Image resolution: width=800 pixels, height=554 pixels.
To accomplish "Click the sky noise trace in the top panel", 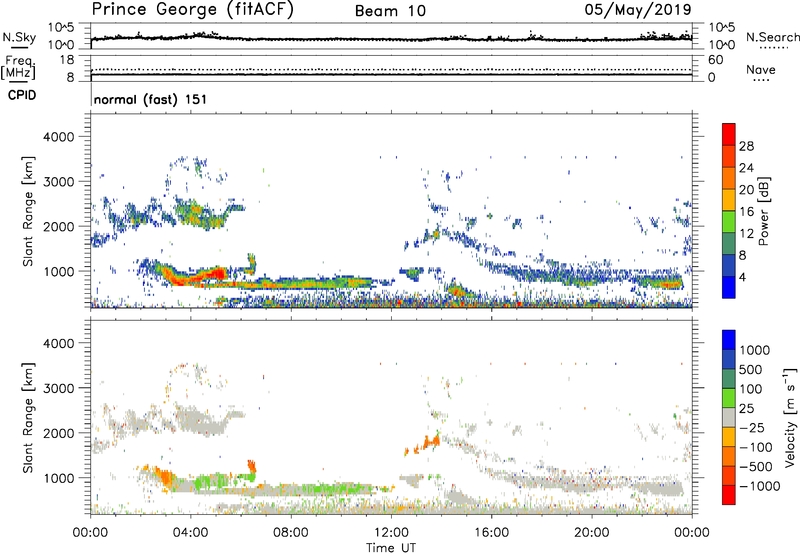I will coord(391,39).
